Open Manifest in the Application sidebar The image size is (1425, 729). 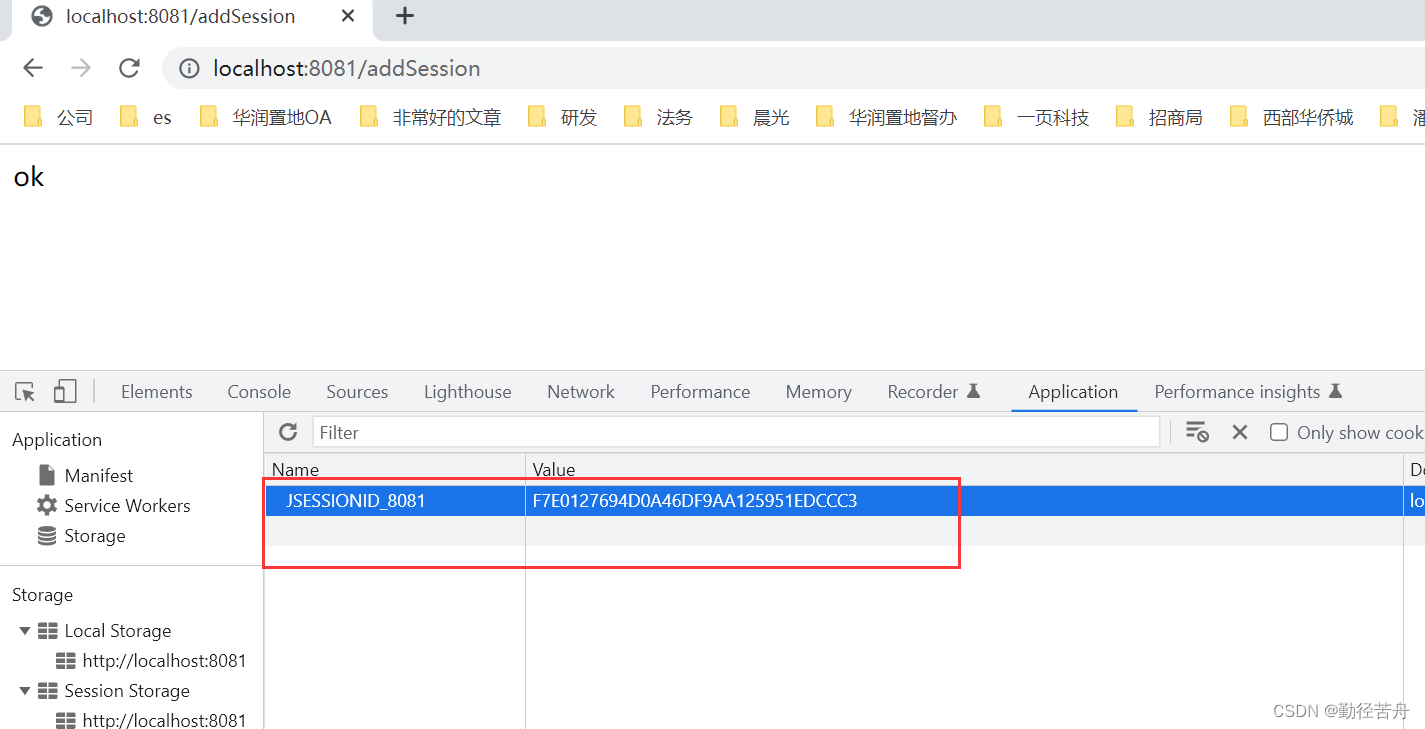click(98, 475)
